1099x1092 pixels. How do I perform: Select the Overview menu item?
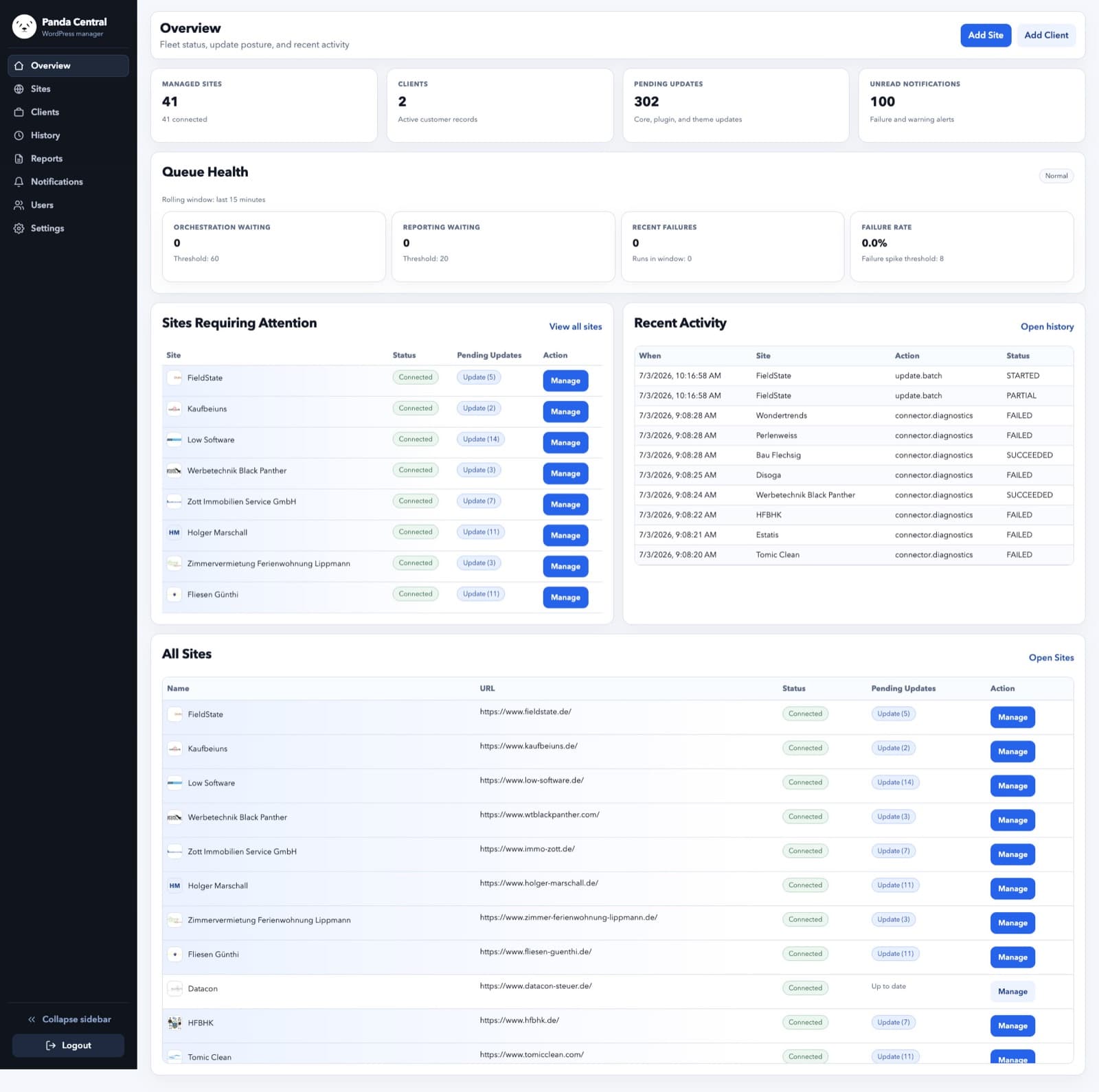68,66
